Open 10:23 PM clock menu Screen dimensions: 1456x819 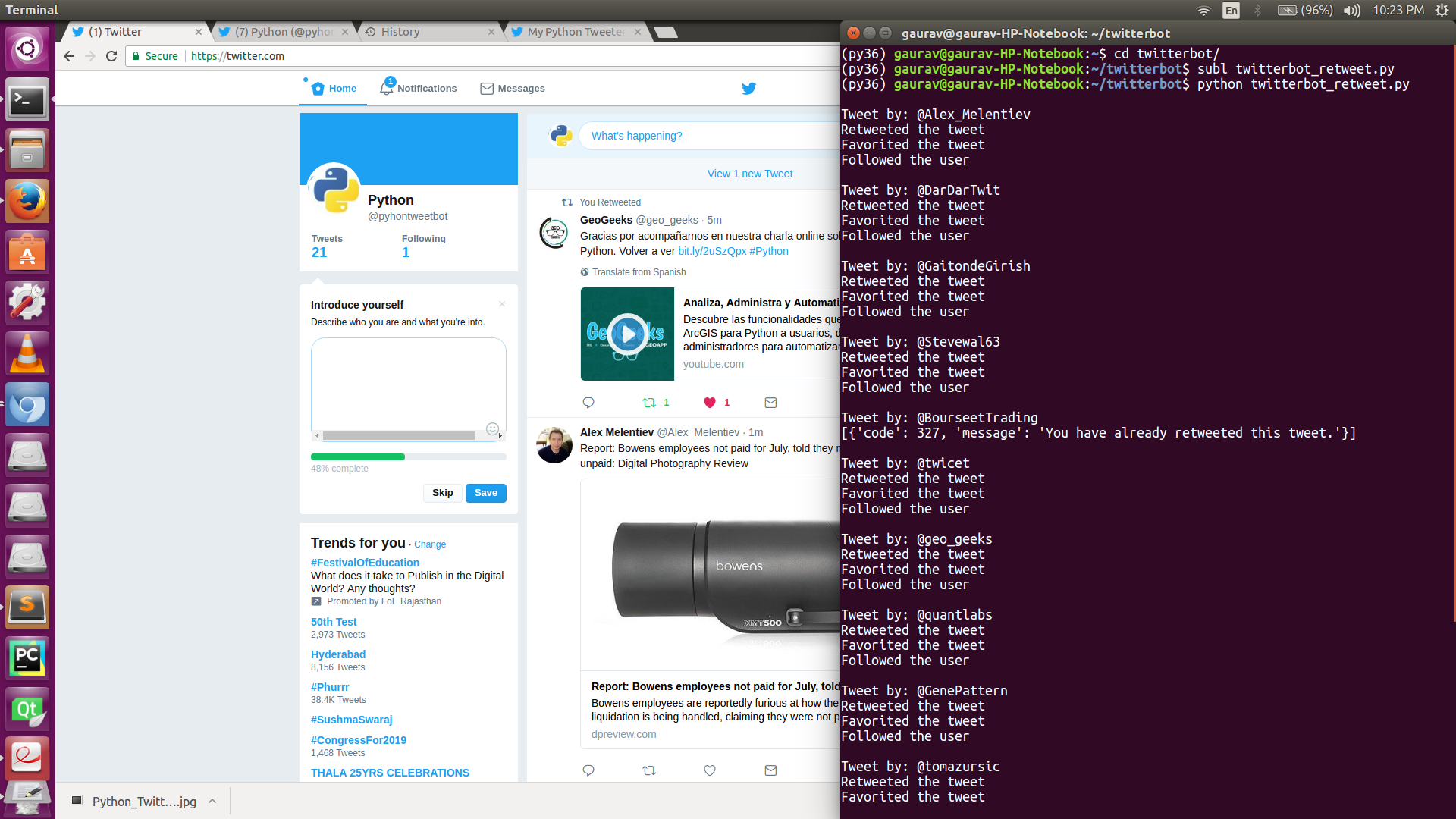1398,10
